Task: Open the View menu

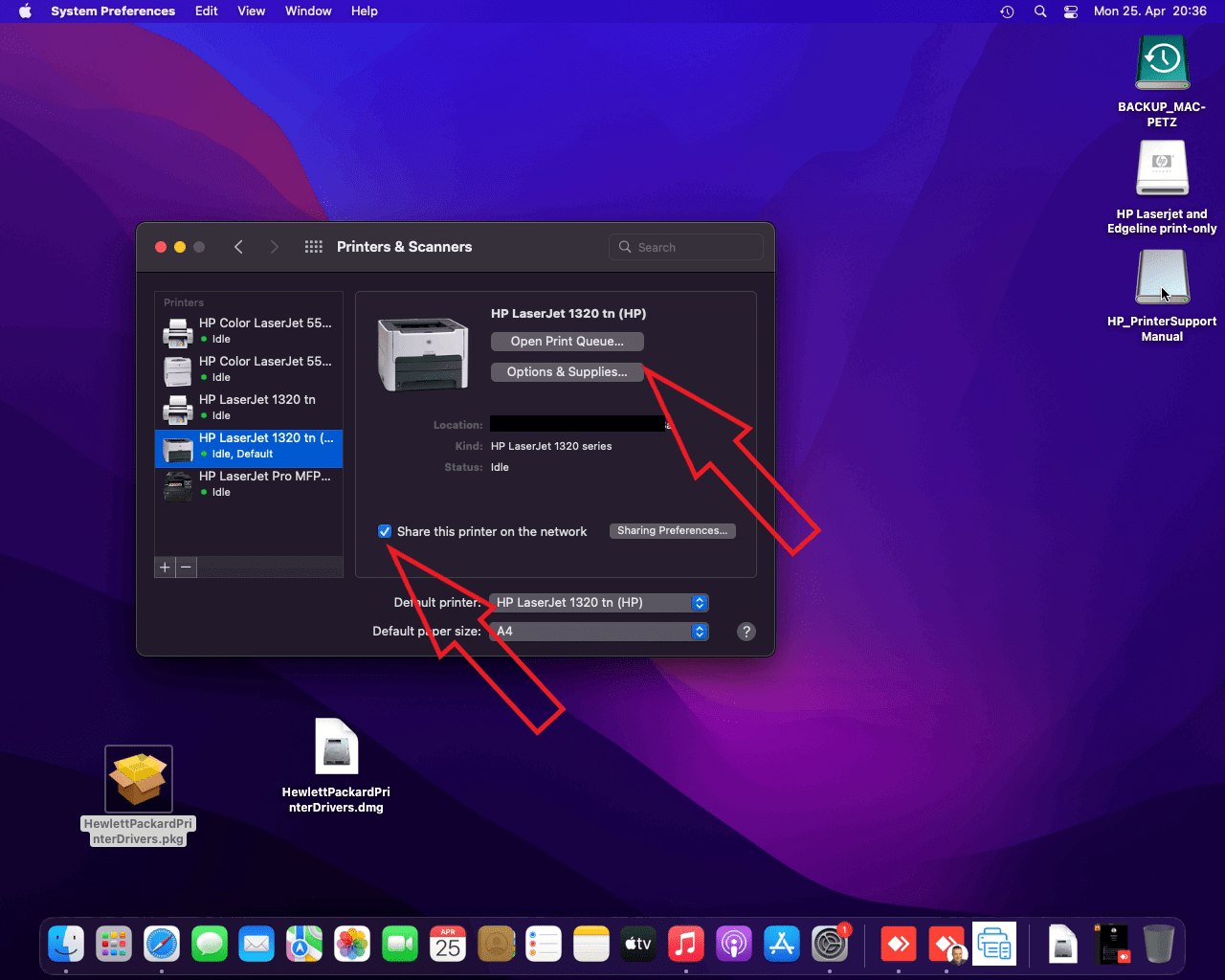Action: 252,11
